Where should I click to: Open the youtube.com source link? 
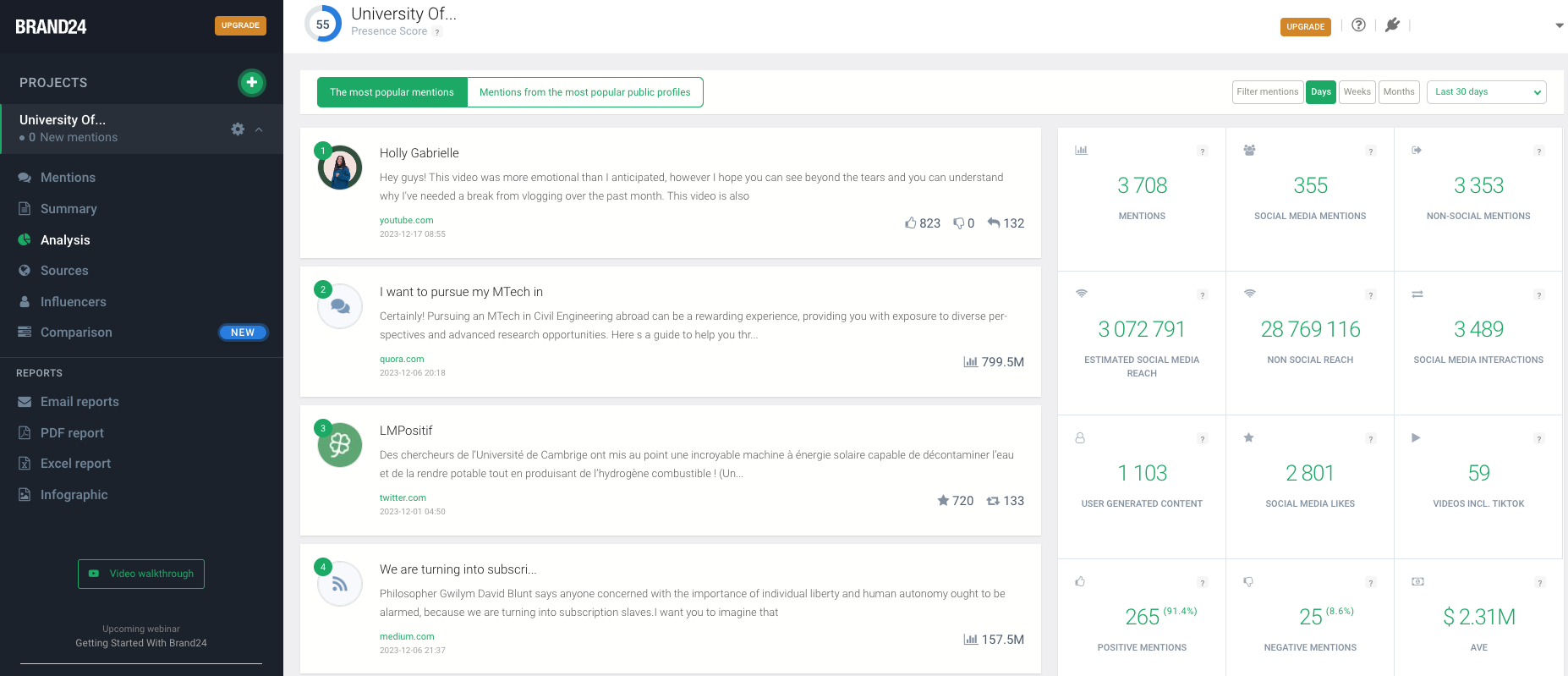[406, 220]
